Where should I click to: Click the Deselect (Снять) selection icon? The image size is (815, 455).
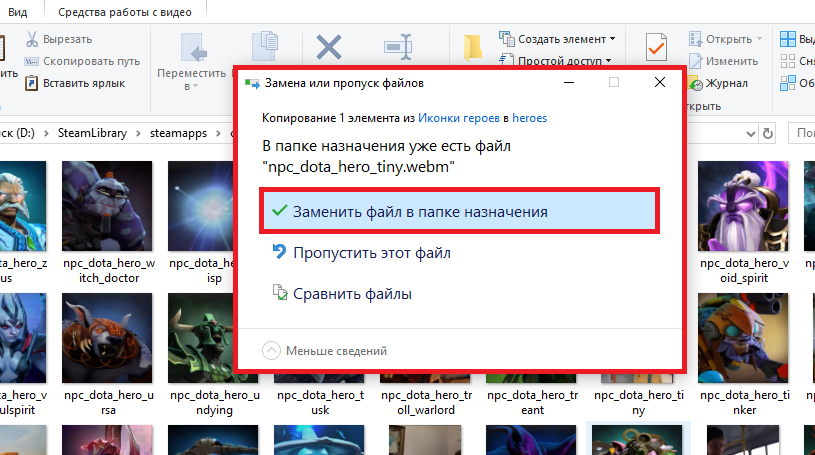787,61
